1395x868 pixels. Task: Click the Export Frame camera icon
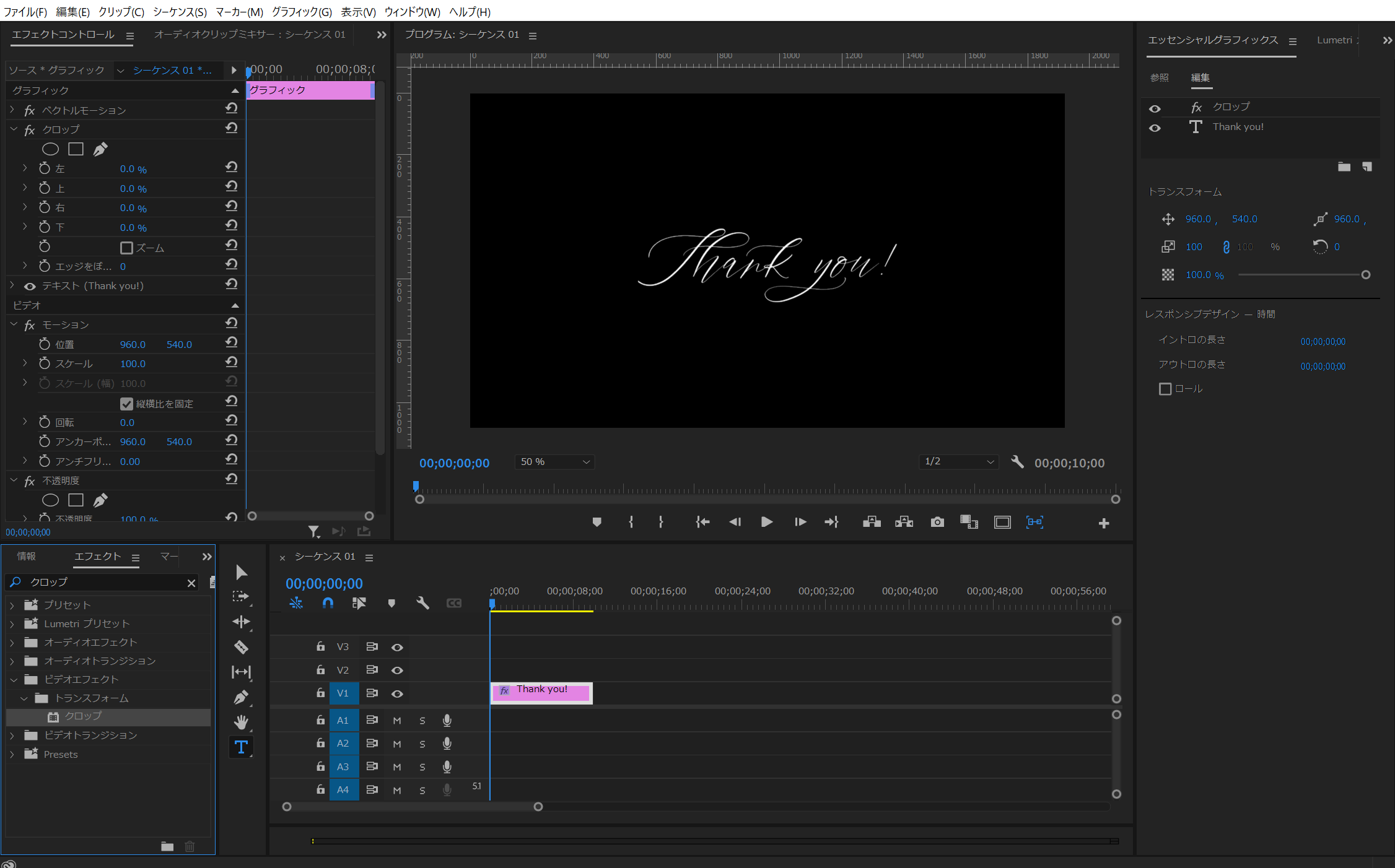[x=937, y=523]
